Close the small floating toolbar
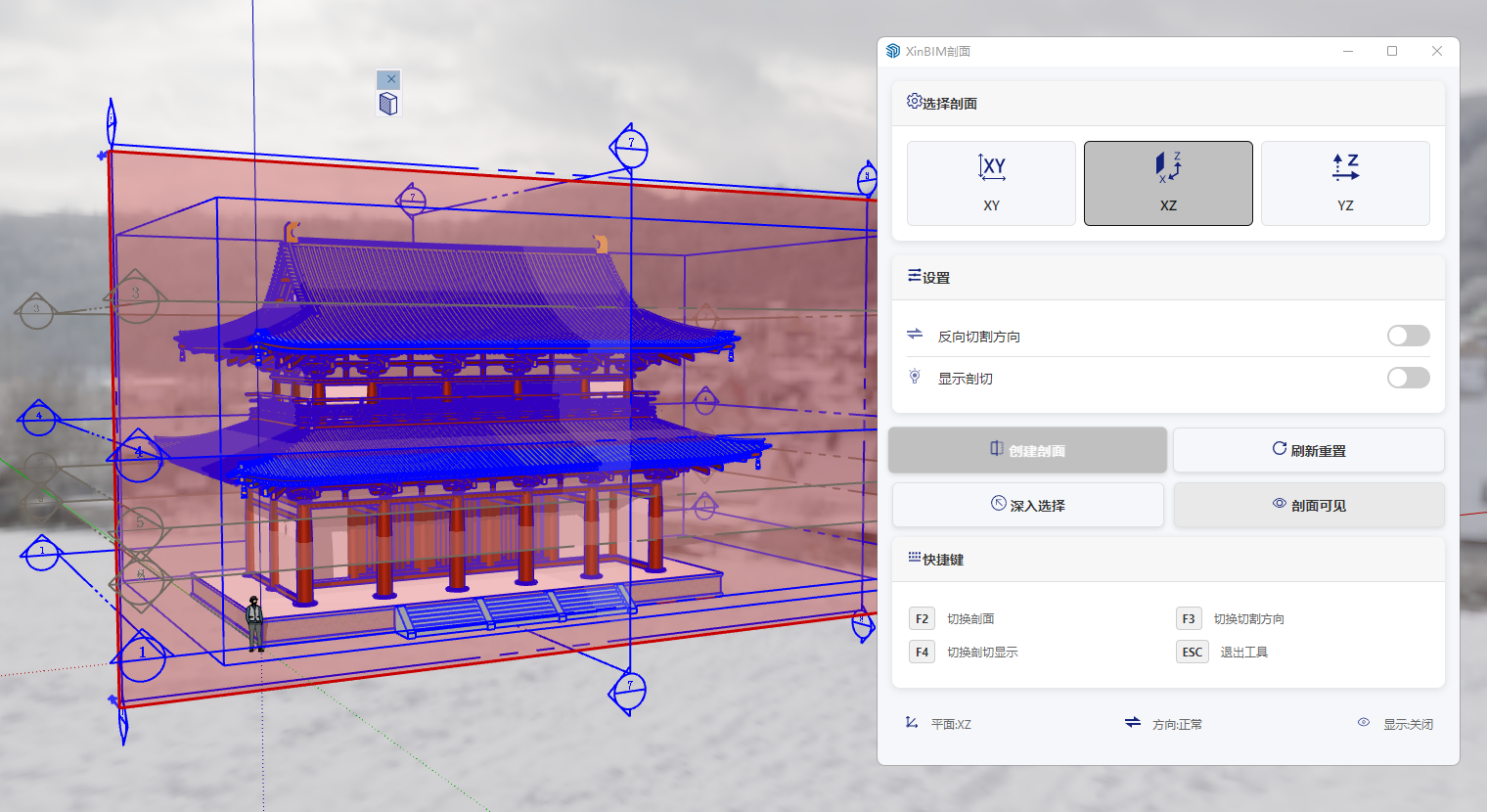Image resolution: width=1487 pixels, height=812 pixels. point(390,79)
